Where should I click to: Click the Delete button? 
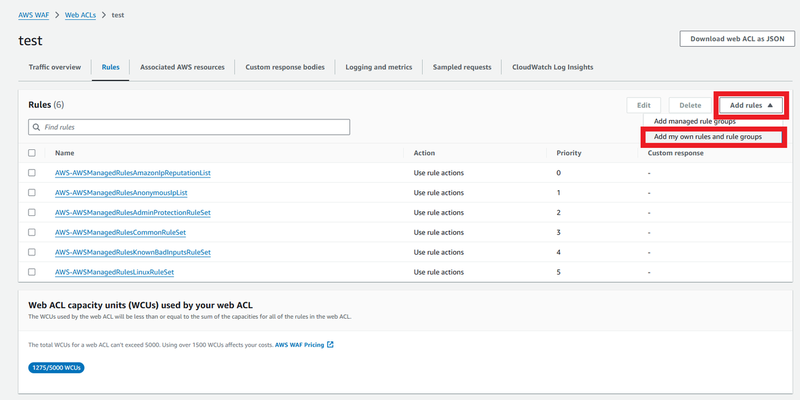click(x=690, y=105)
